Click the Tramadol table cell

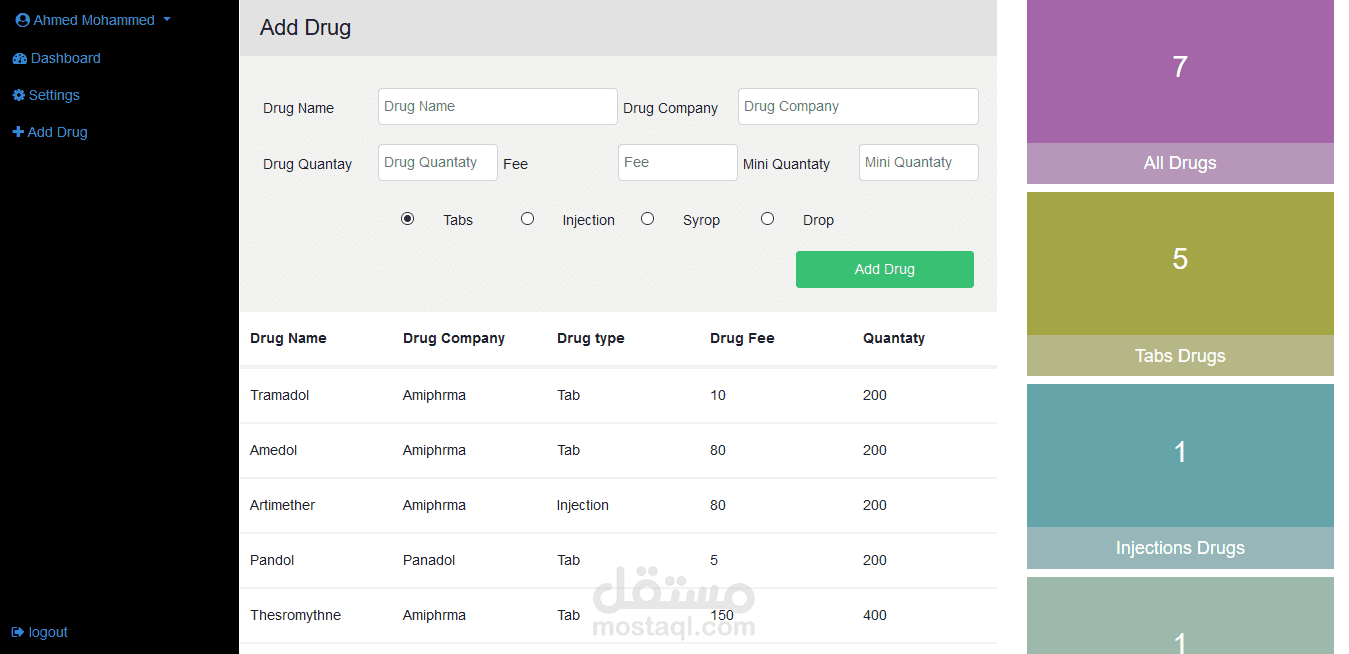280,395
